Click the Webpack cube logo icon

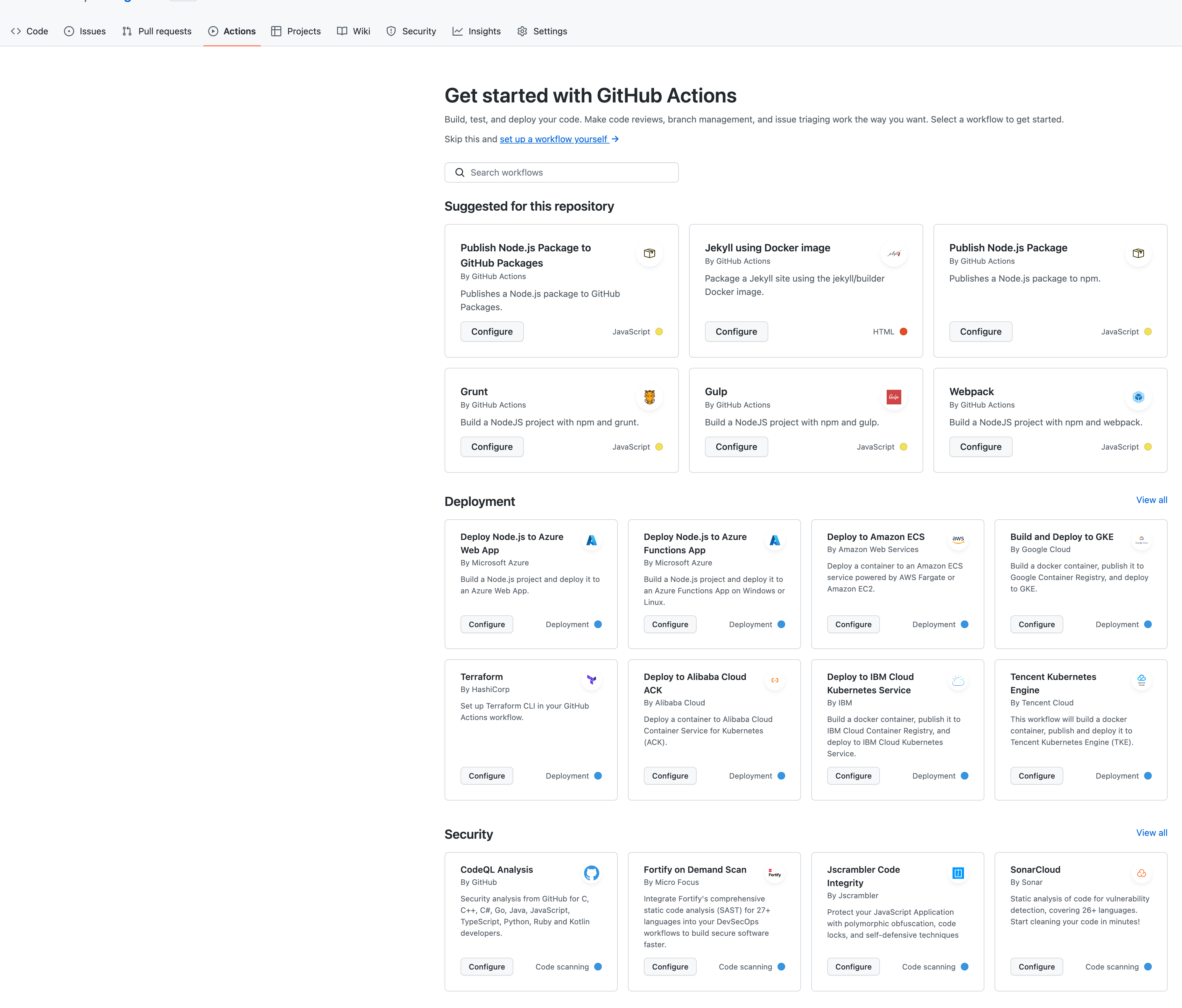coord(1138,397)
